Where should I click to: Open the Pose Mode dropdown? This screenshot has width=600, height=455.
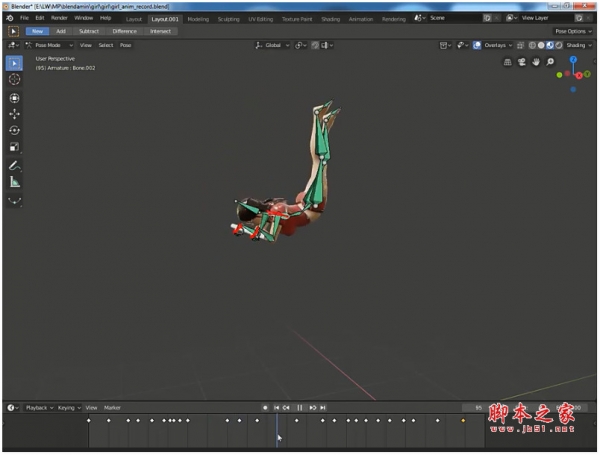(49, 45)
